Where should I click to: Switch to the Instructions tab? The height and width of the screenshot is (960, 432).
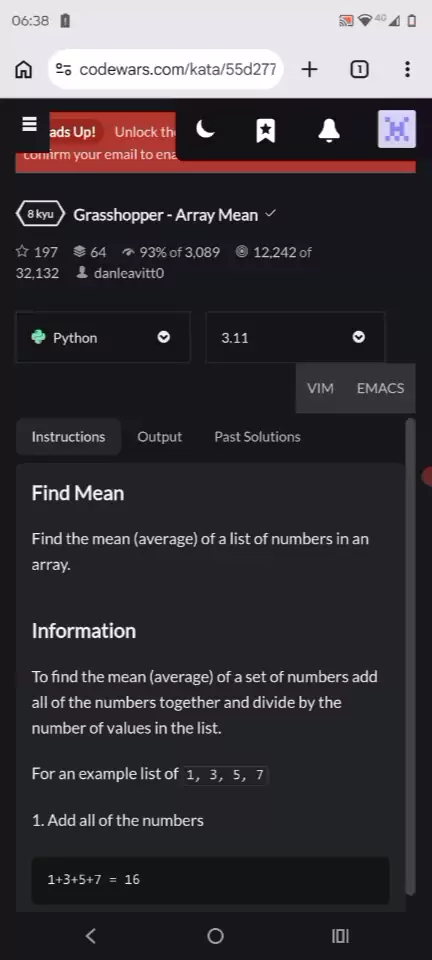click(x=69, y=437)
